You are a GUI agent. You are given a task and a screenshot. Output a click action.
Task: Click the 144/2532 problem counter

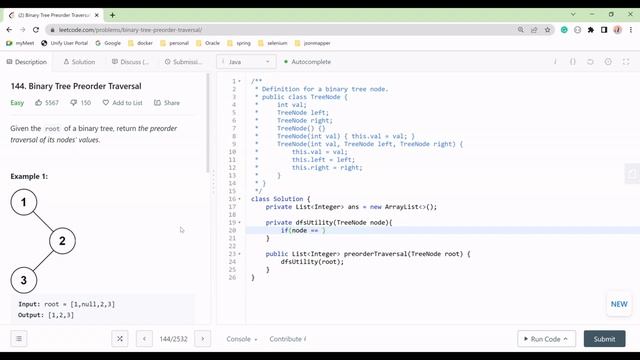click(x=173, y=339)
